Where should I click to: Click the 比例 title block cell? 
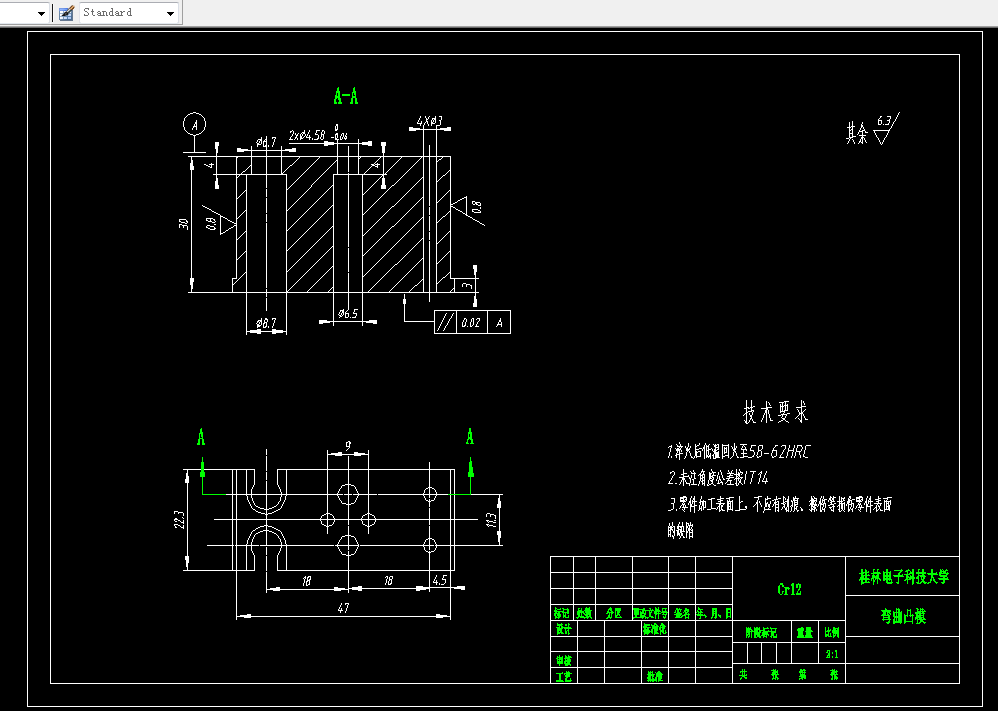point(832,633)
